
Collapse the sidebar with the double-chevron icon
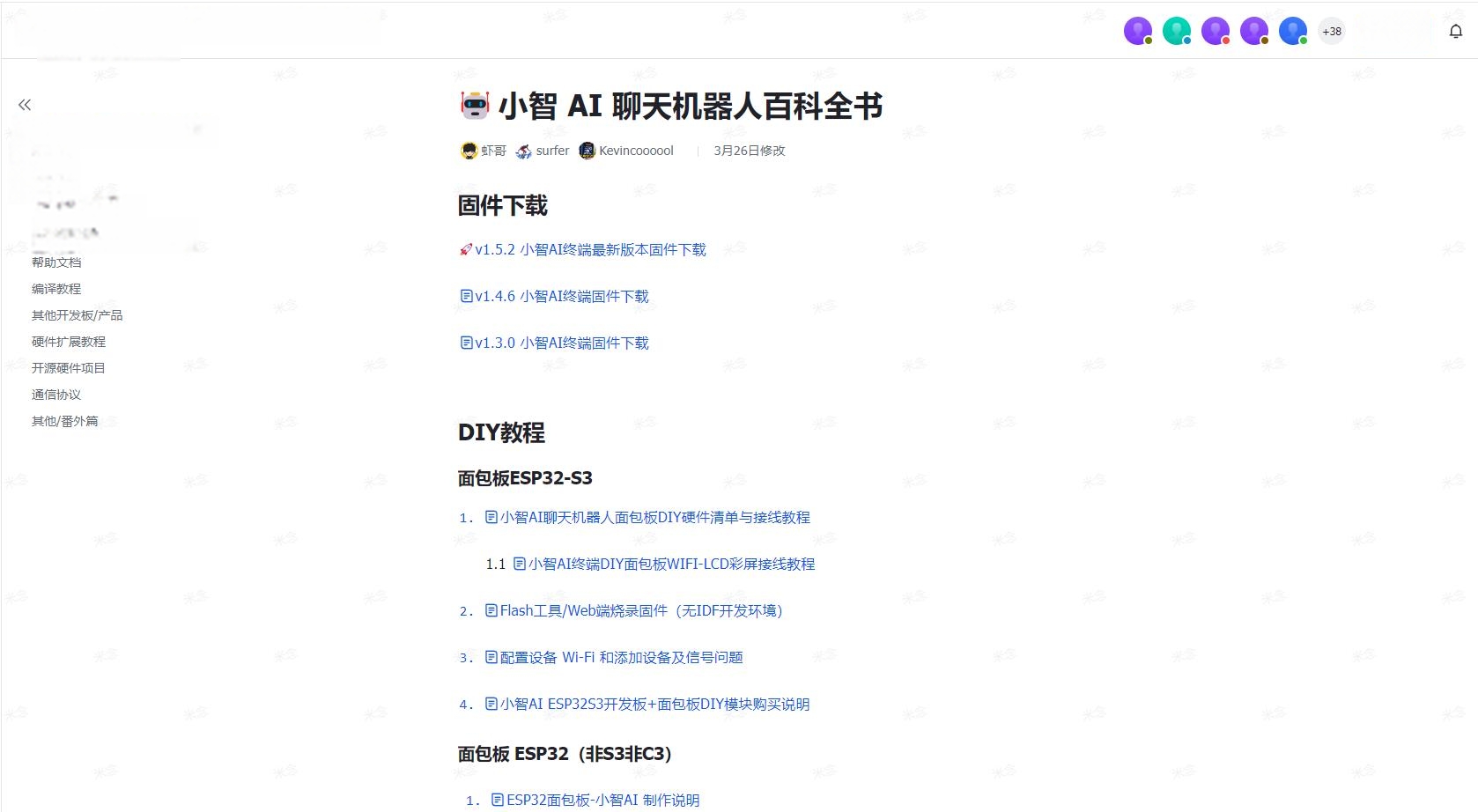pos(25,105)
